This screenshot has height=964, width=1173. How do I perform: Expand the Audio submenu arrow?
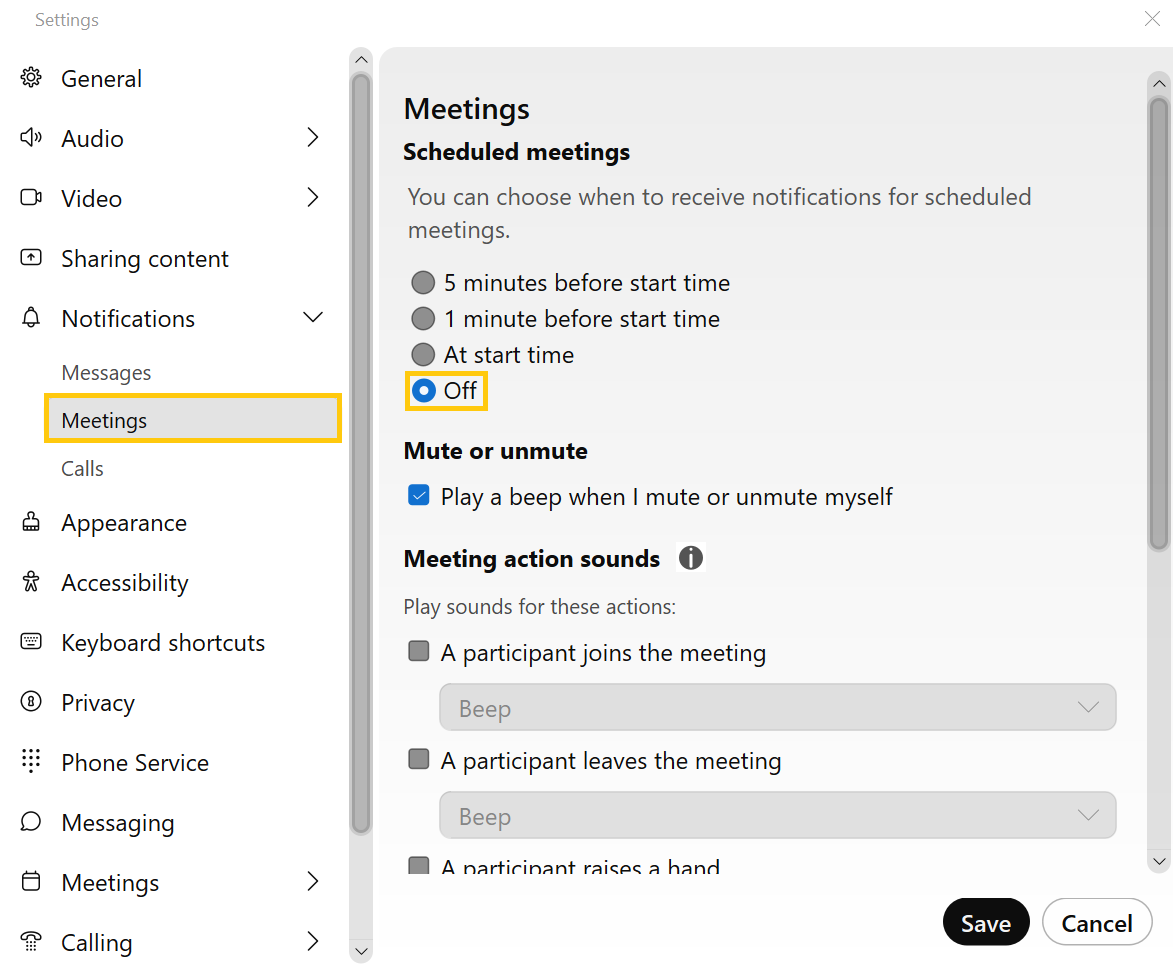(313, 138)
